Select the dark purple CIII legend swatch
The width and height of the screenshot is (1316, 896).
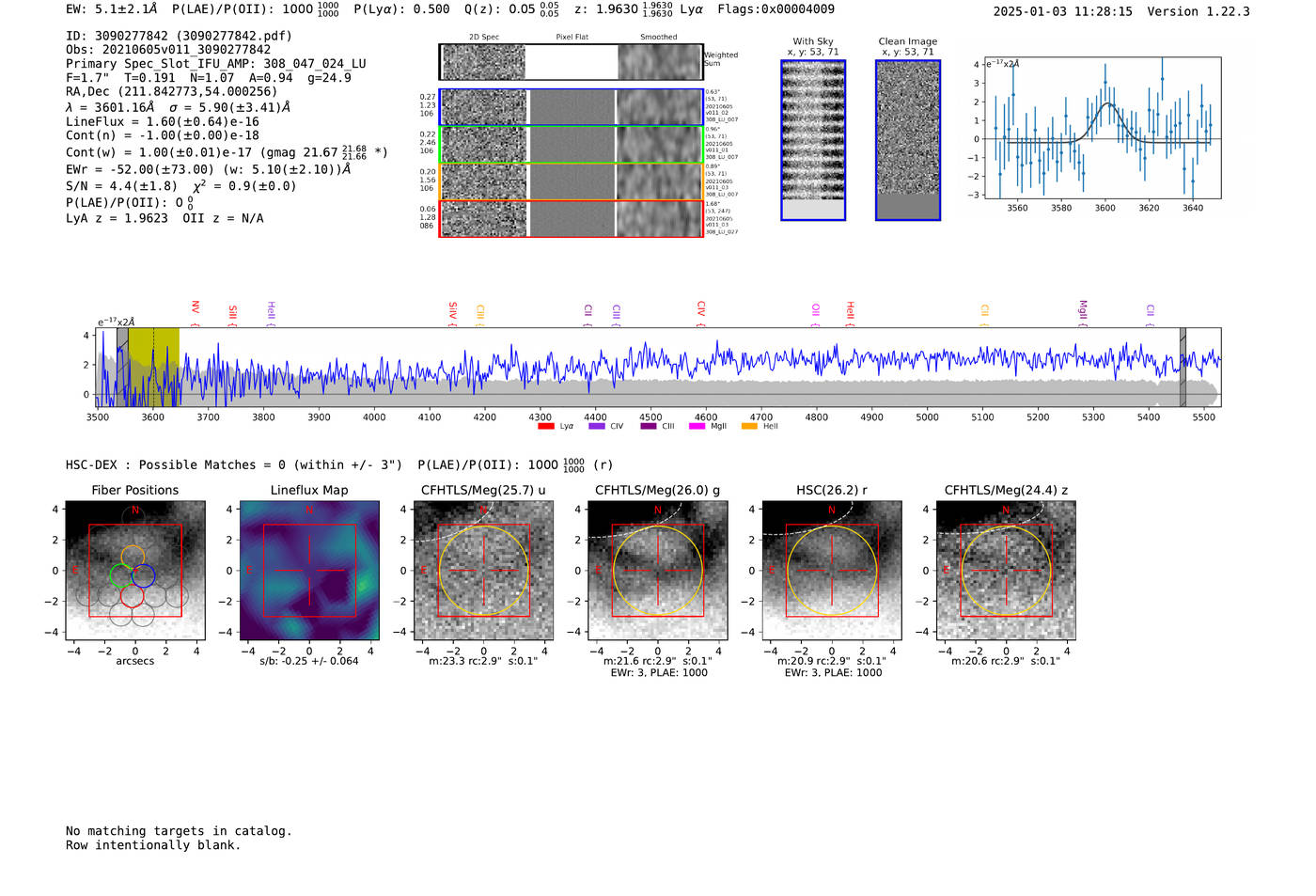649,426
